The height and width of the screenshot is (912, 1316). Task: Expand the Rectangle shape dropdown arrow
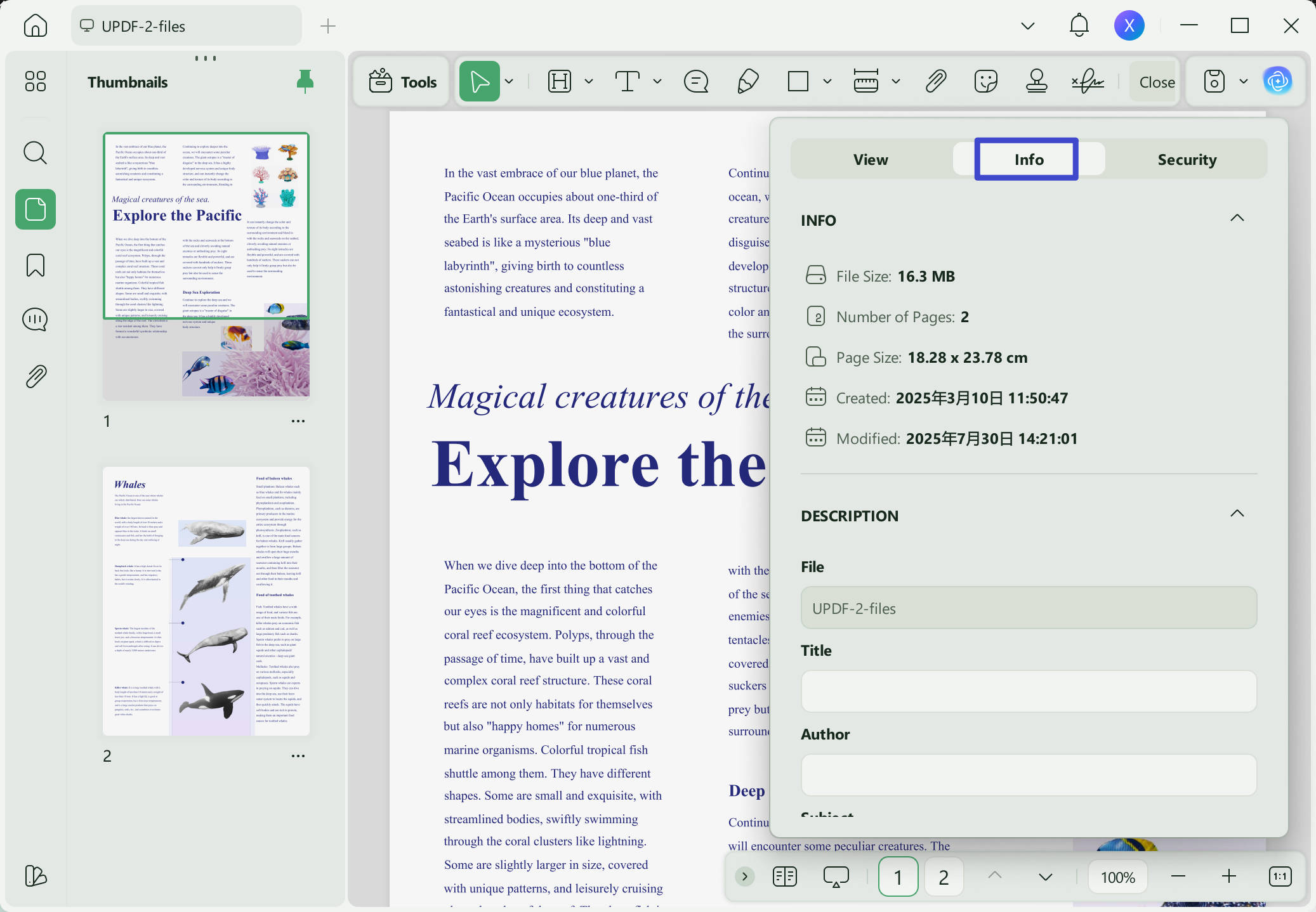click(827, 81)
